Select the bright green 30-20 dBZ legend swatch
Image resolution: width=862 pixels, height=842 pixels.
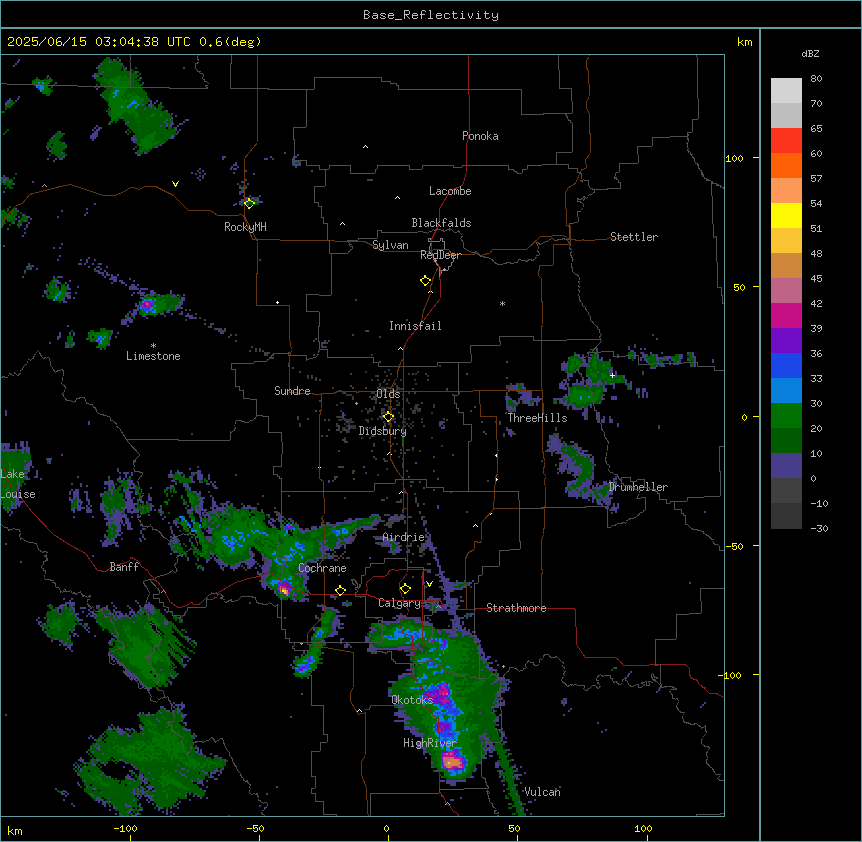(786, 416)
